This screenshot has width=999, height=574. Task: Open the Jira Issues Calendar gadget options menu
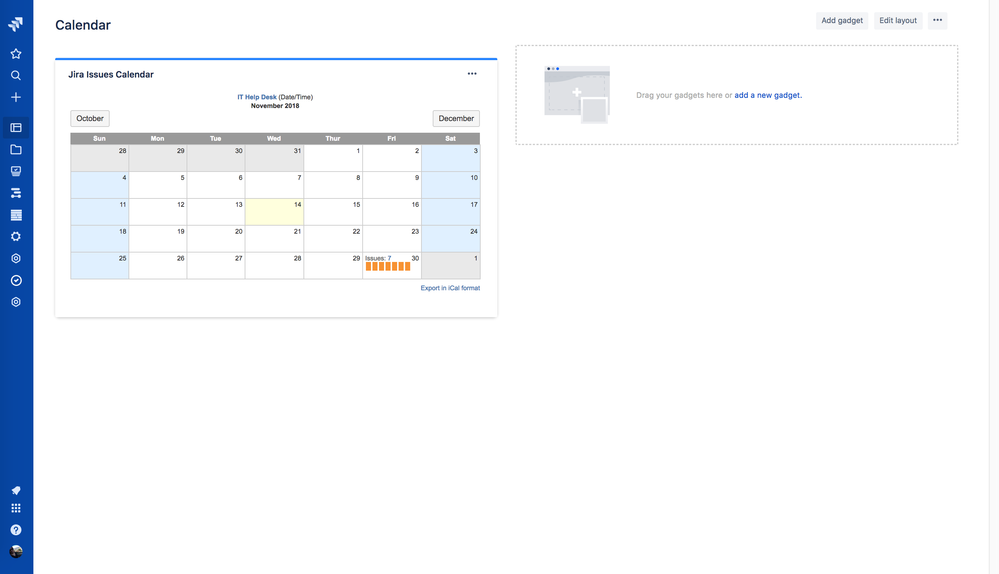[x=472, y=74]
